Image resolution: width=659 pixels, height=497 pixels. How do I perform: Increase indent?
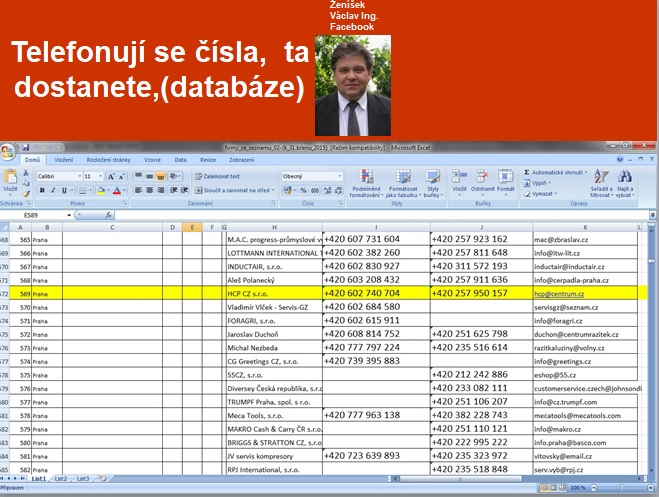184,191
